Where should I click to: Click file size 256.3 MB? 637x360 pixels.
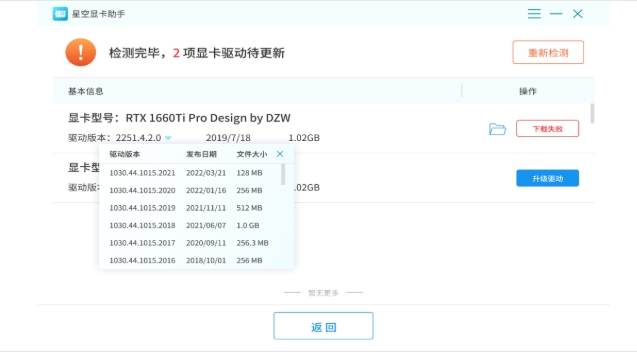[x=252, y=243]
